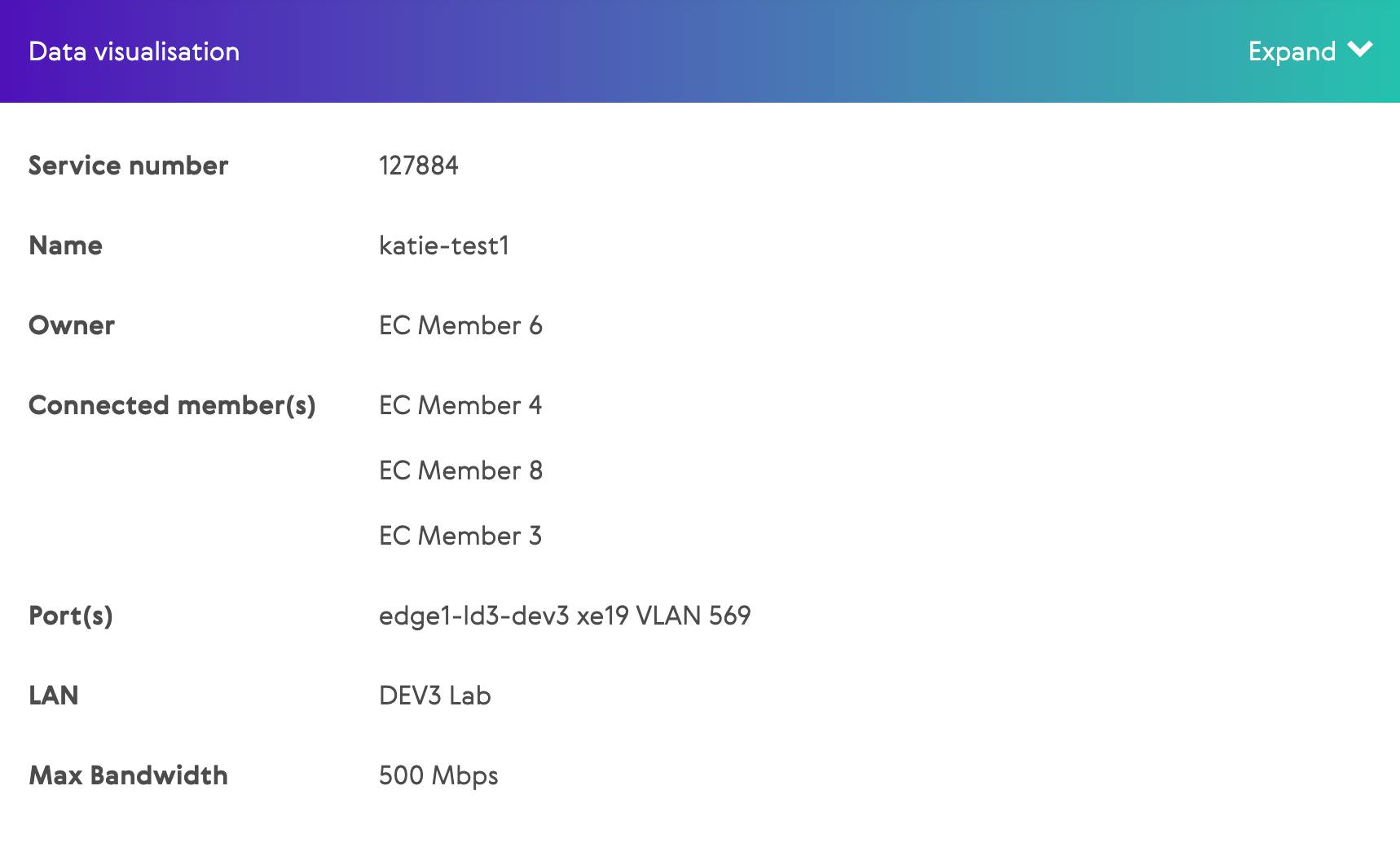Image resolution: width=1400 pixels, height=861 pixels.
Task: Click the Name field label
Action: 65,245
